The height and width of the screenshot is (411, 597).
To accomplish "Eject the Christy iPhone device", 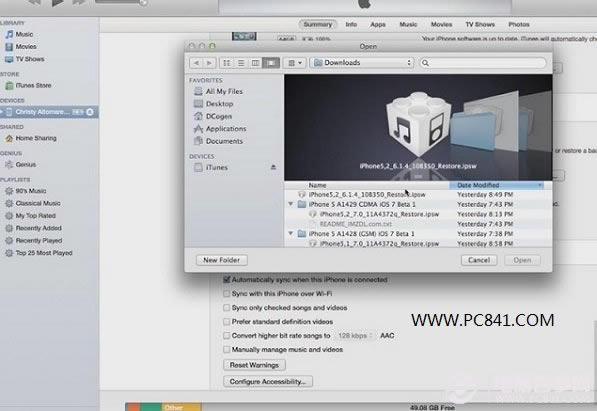I will 90,112.
